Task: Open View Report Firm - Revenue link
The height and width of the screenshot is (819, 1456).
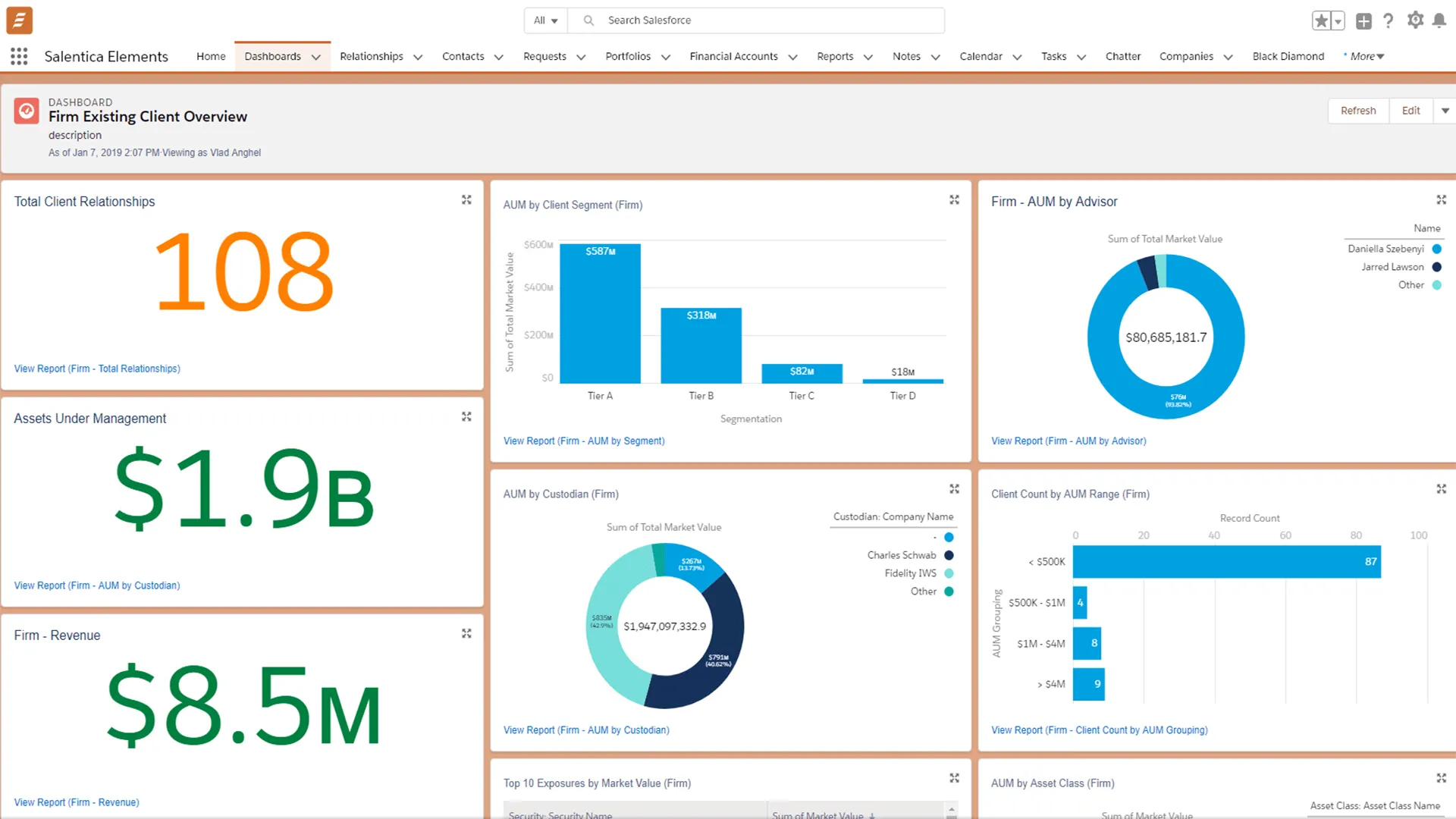Action: tap(77, 802)
